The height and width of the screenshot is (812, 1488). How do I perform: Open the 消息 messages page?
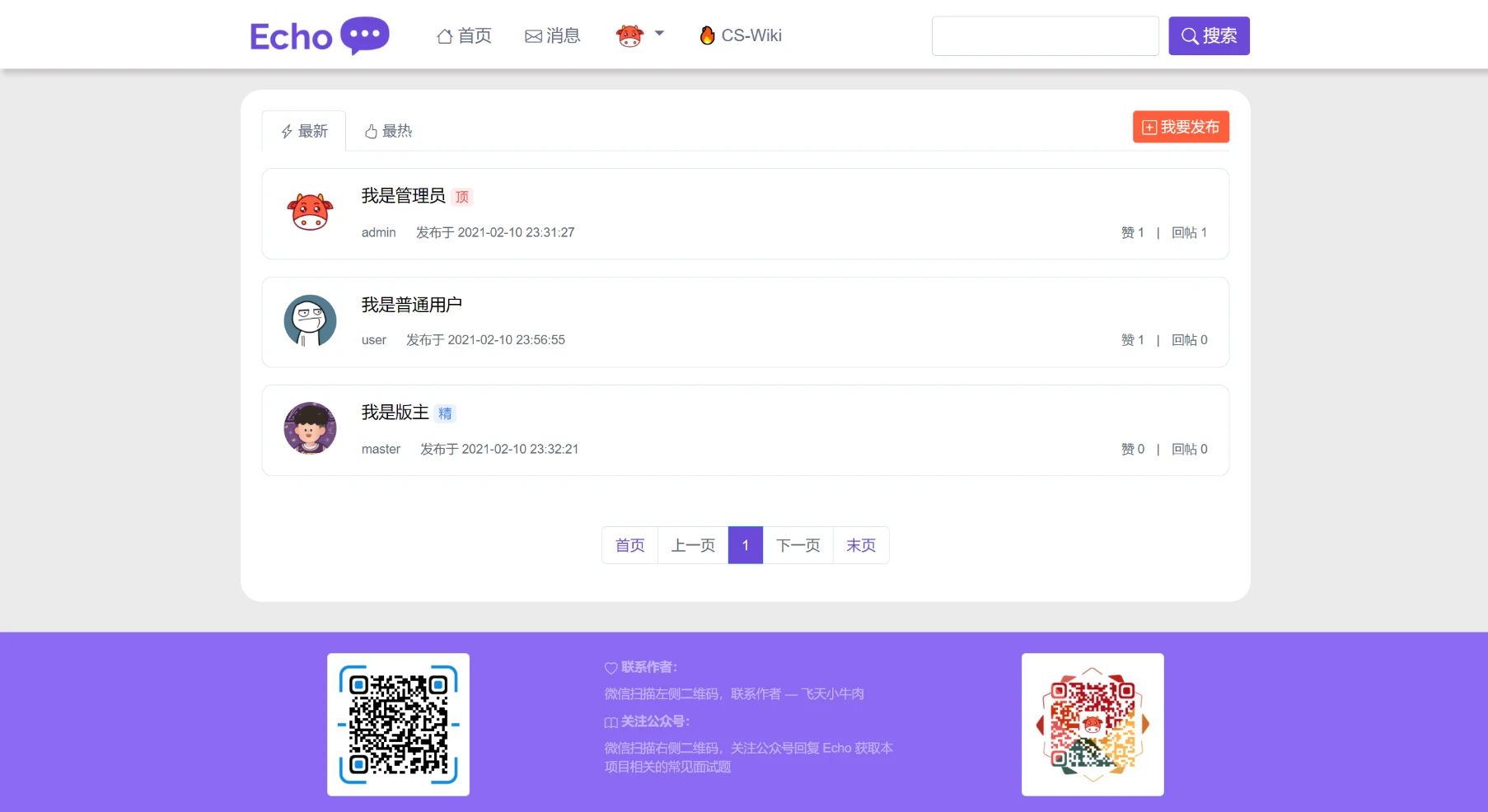553,36
